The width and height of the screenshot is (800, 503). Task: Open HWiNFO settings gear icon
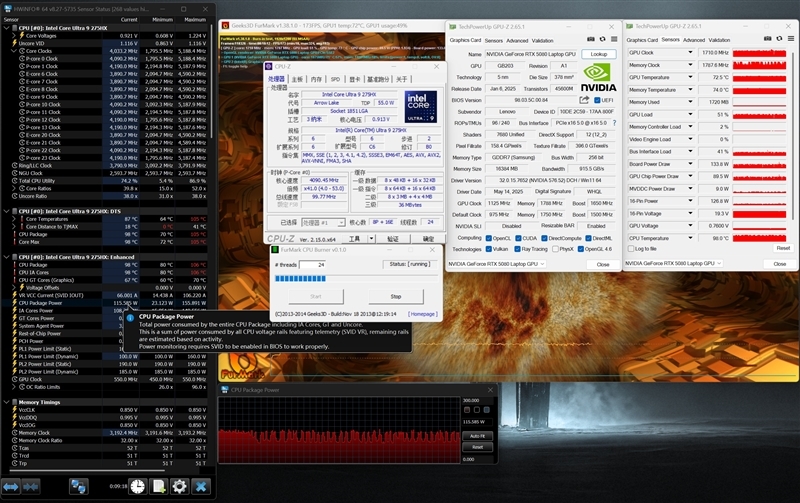180,487
